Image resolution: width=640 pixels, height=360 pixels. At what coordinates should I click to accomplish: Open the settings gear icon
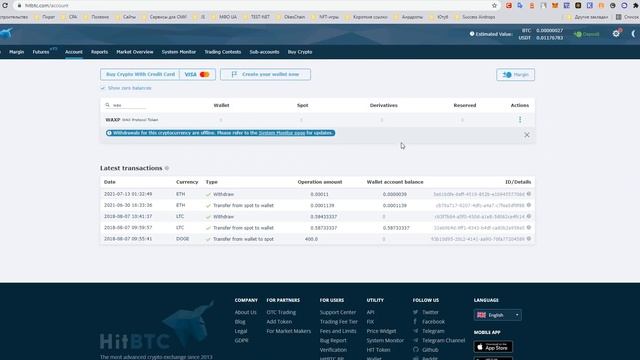616,34
